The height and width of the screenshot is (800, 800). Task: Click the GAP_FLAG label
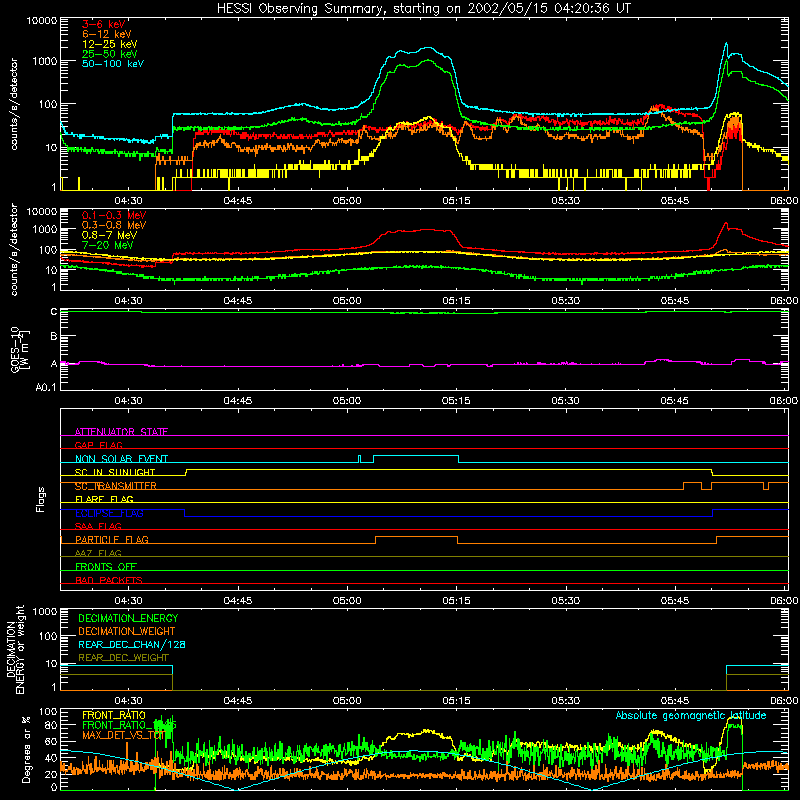point(98,445)
